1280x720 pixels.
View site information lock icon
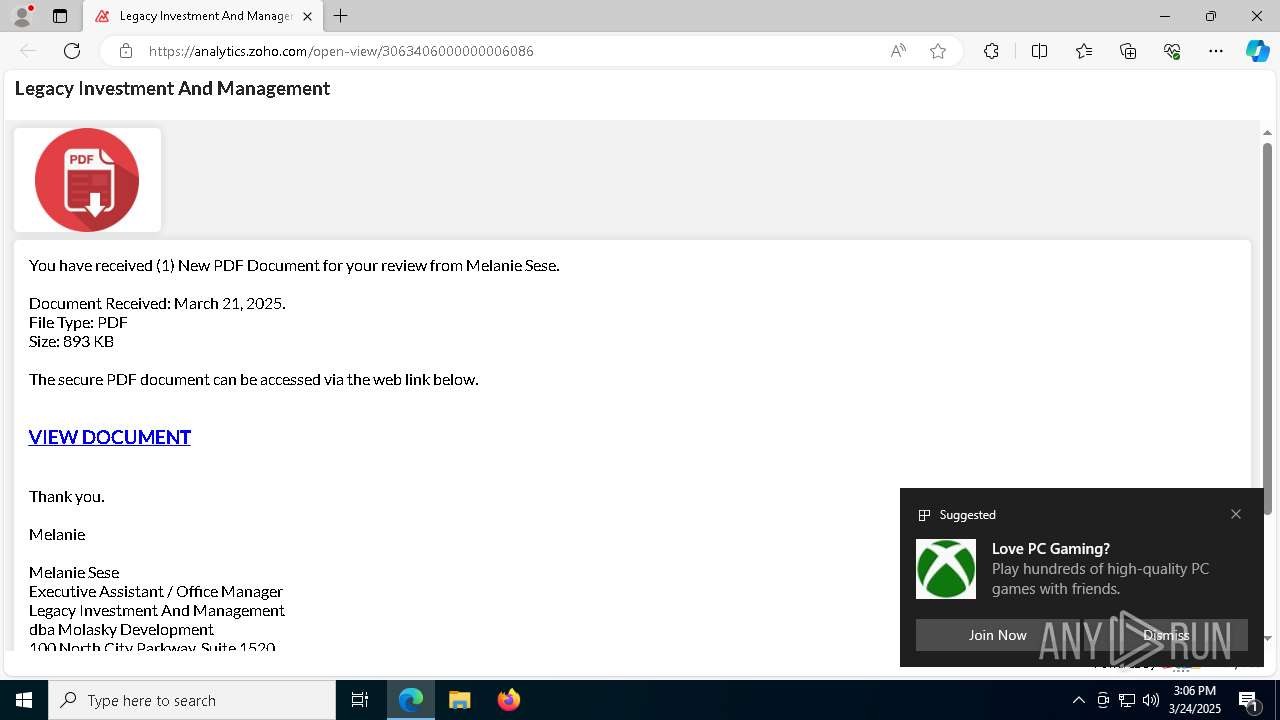pos(125,51)
